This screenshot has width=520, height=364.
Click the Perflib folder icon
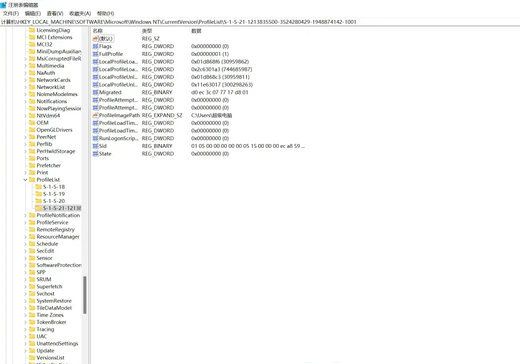tap(32, 144)
